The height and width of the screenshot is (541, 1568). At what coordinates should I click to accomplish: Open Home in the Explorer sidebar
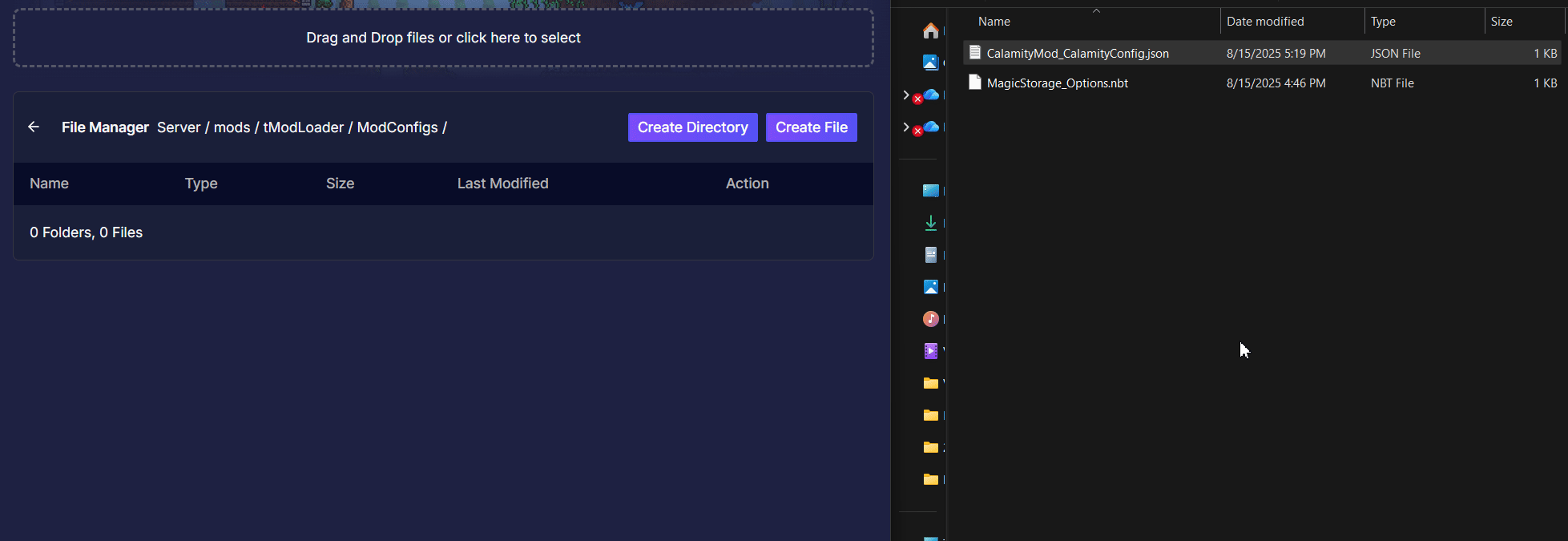[930, 30]
